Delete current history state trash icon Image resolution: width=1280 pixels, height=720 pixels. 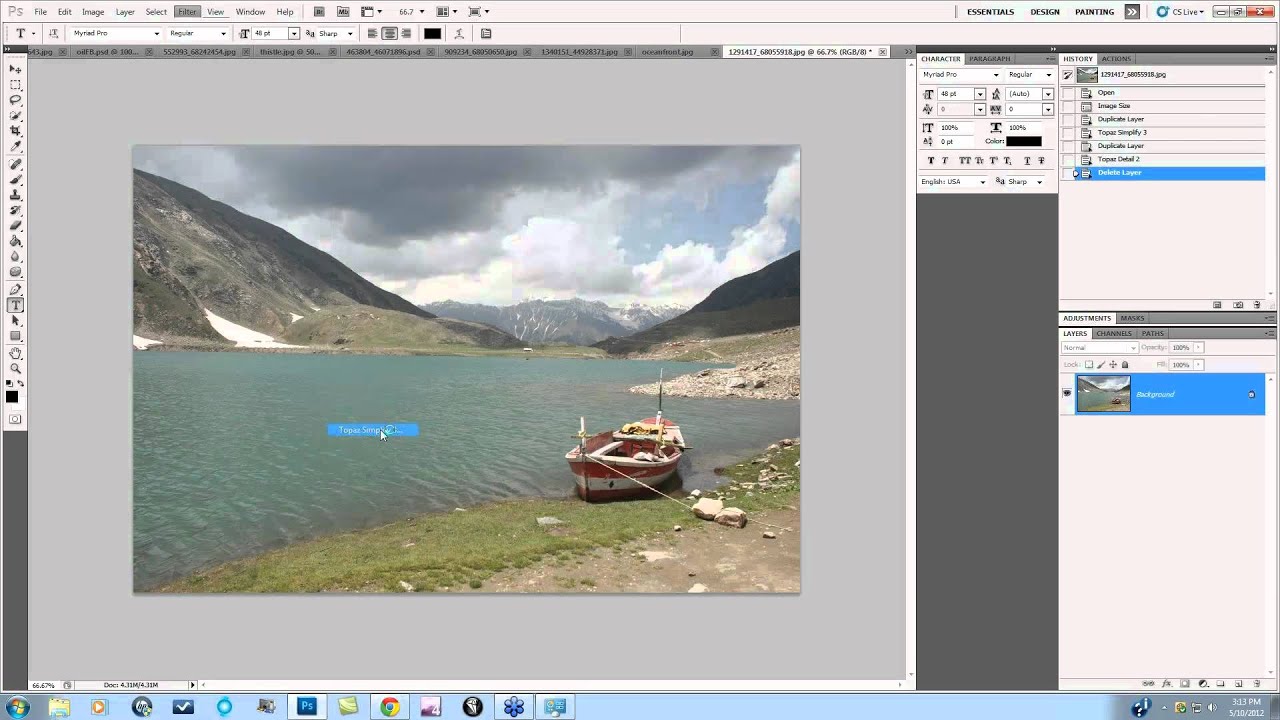pos(1257,305)
